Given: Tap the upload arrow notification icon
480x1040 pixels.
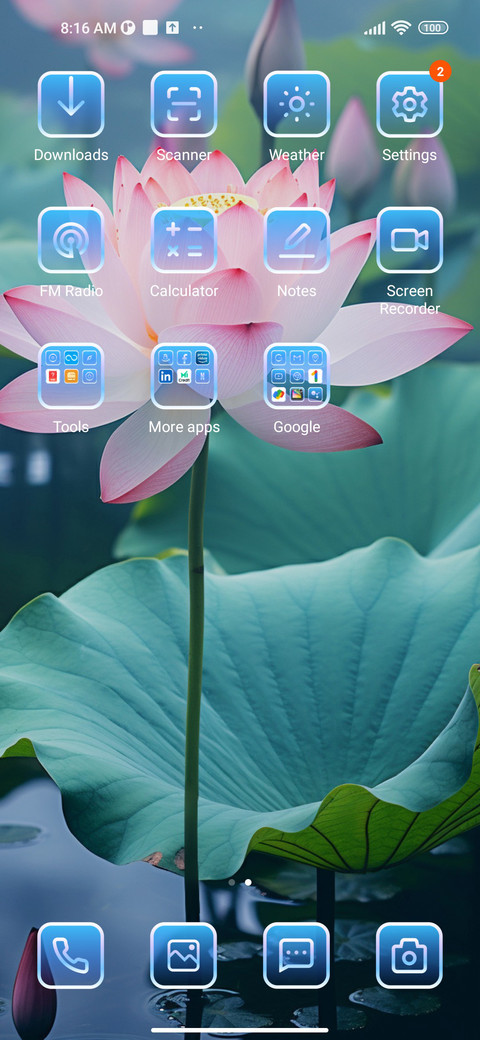Looking at the screenshot, I should tap(172, 28).
